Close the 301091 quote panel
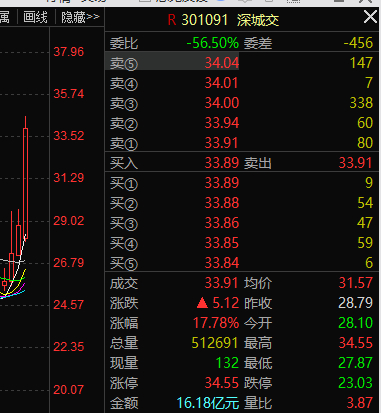 point(370,17)
